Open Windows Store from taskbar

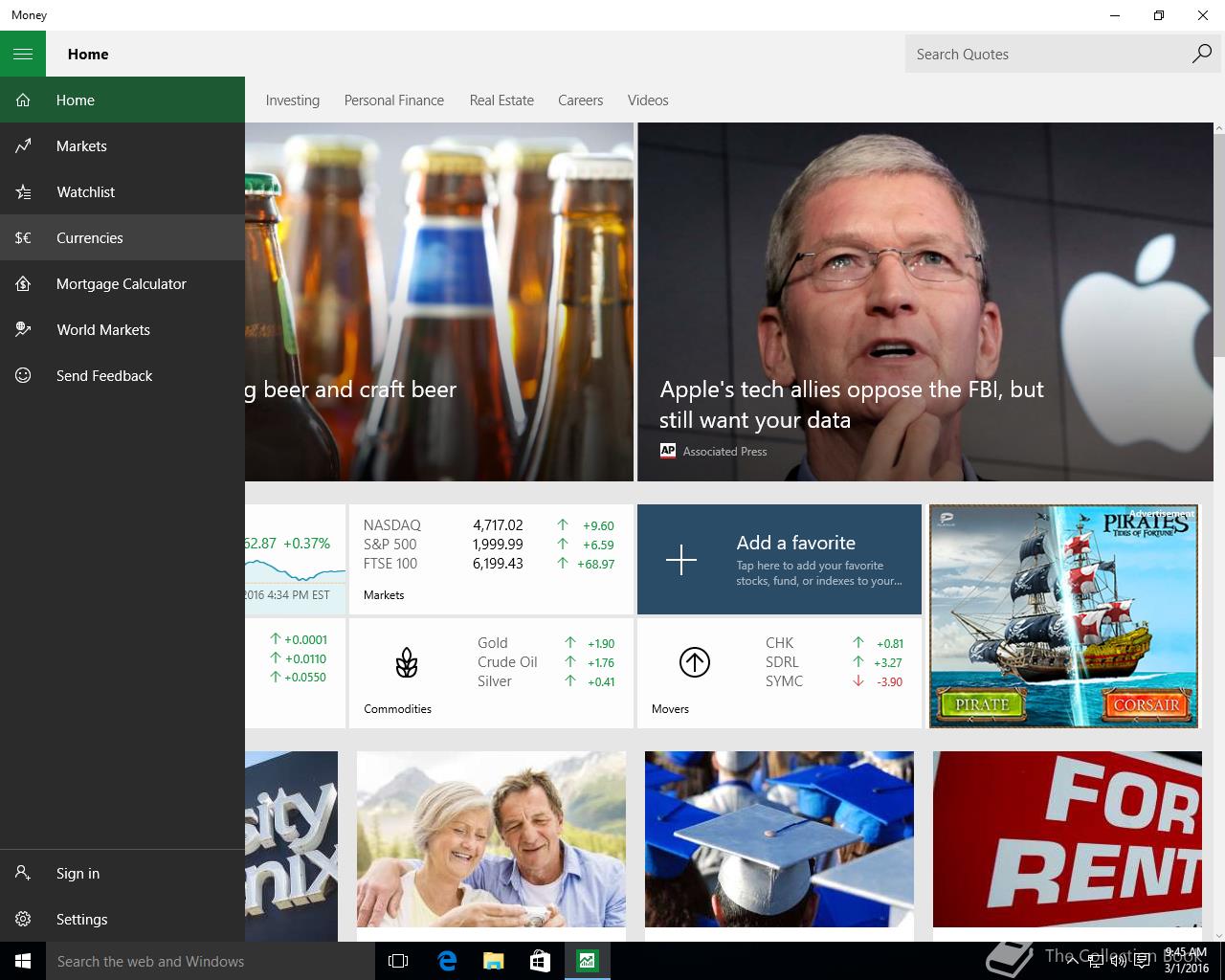click(540, 961)
